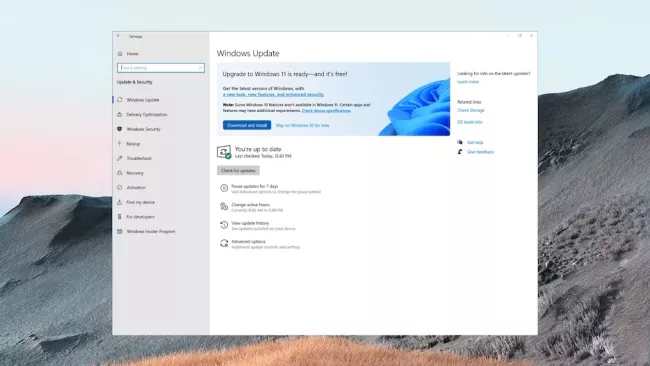Click the Learn more link
Image resolution: width=650 pixels, height=366 pixels.
click(x=468, y=82)
